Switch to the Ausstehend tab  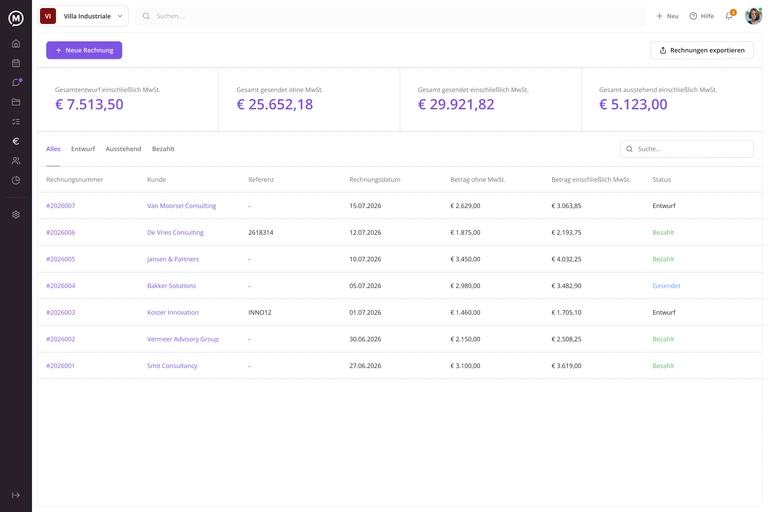pyautogui.click(x=123, y=149)
